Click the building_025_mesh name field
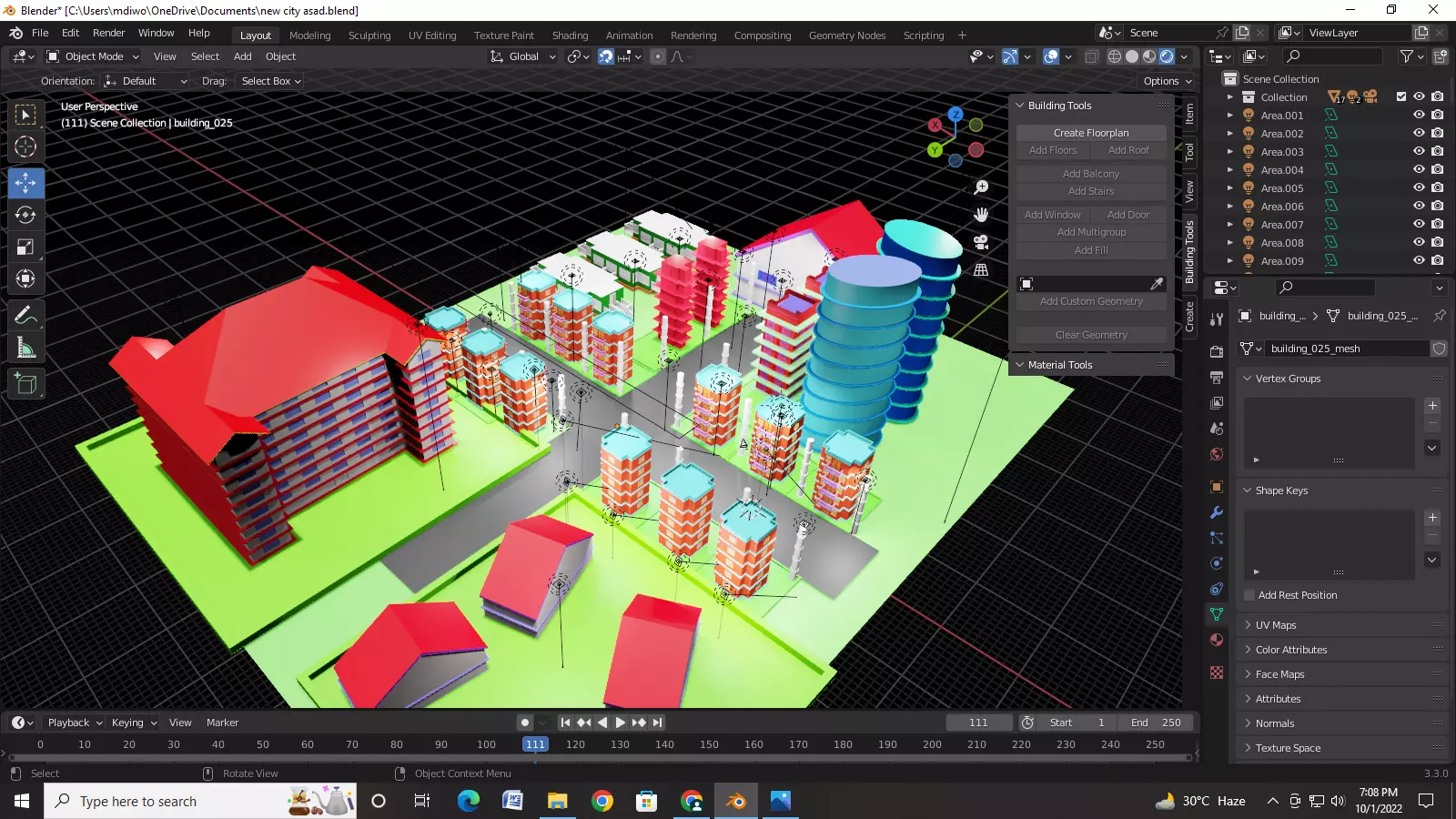 (1347, 349)
